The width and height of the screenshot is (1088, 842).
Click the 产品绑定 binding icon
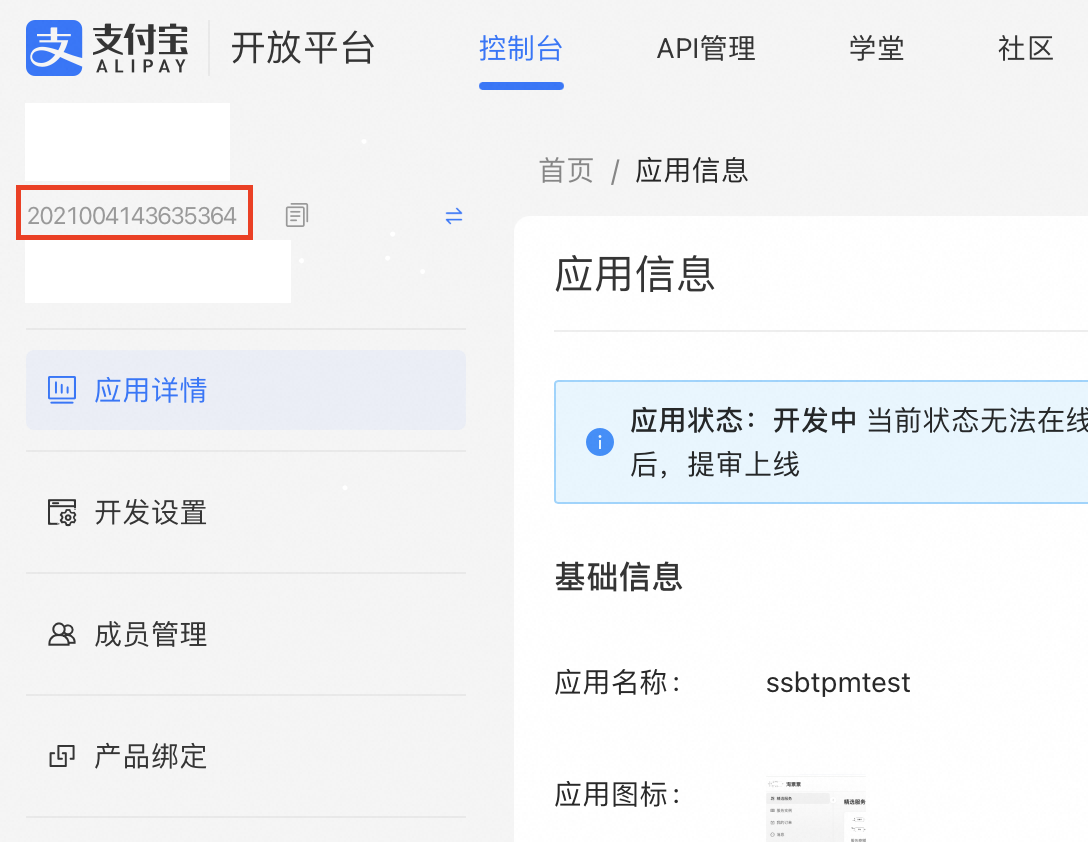point(62,757)
